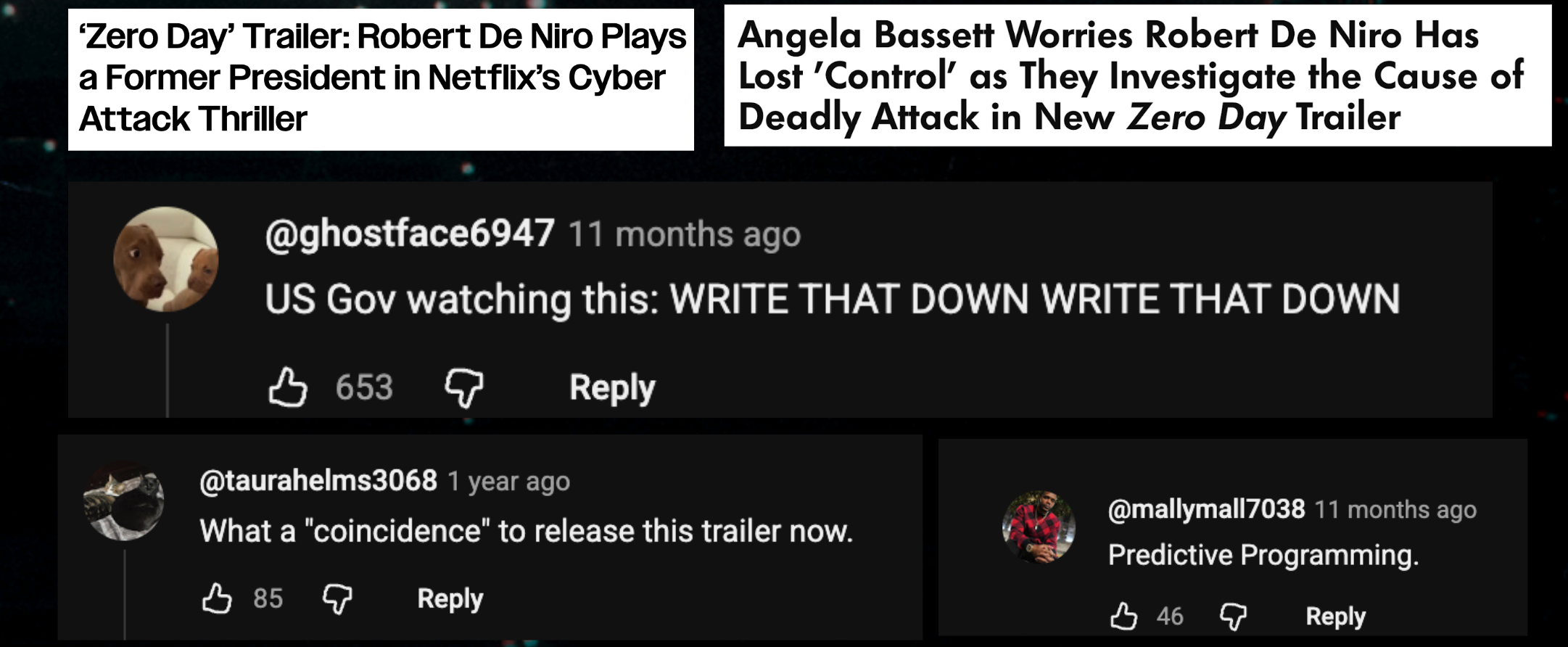Open @taurahelms3068 cat profile avatar
The image size is (1568, 647).
(123, 500)
